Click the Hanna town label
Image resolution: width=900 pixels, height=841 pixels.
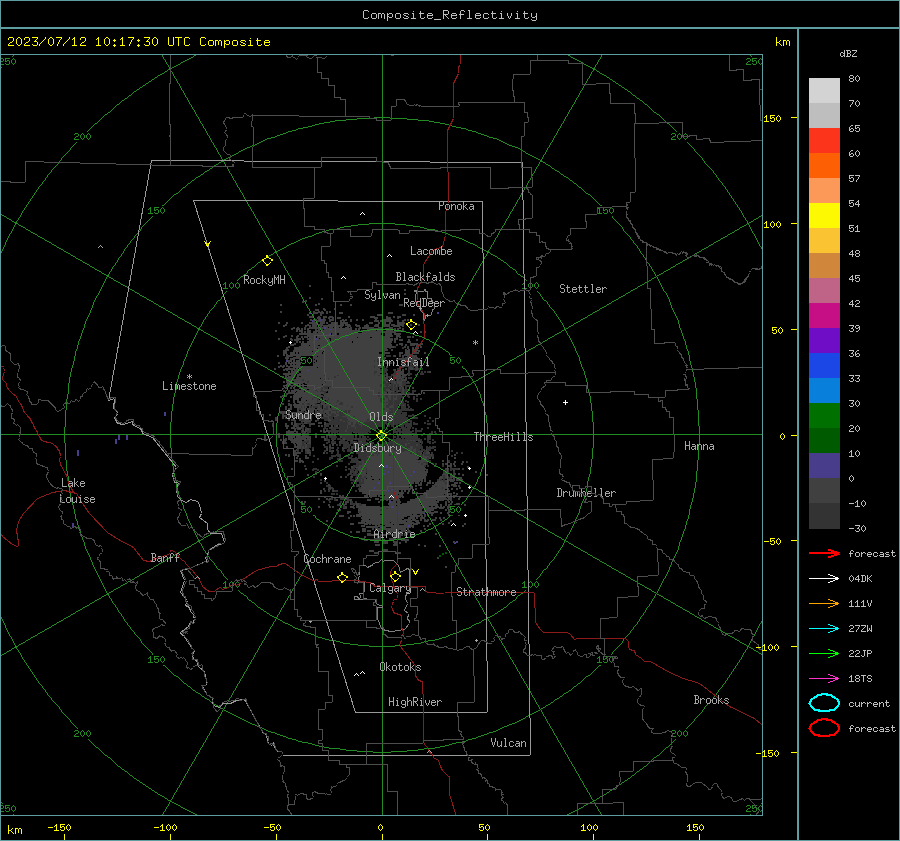[x=699, y=446]
